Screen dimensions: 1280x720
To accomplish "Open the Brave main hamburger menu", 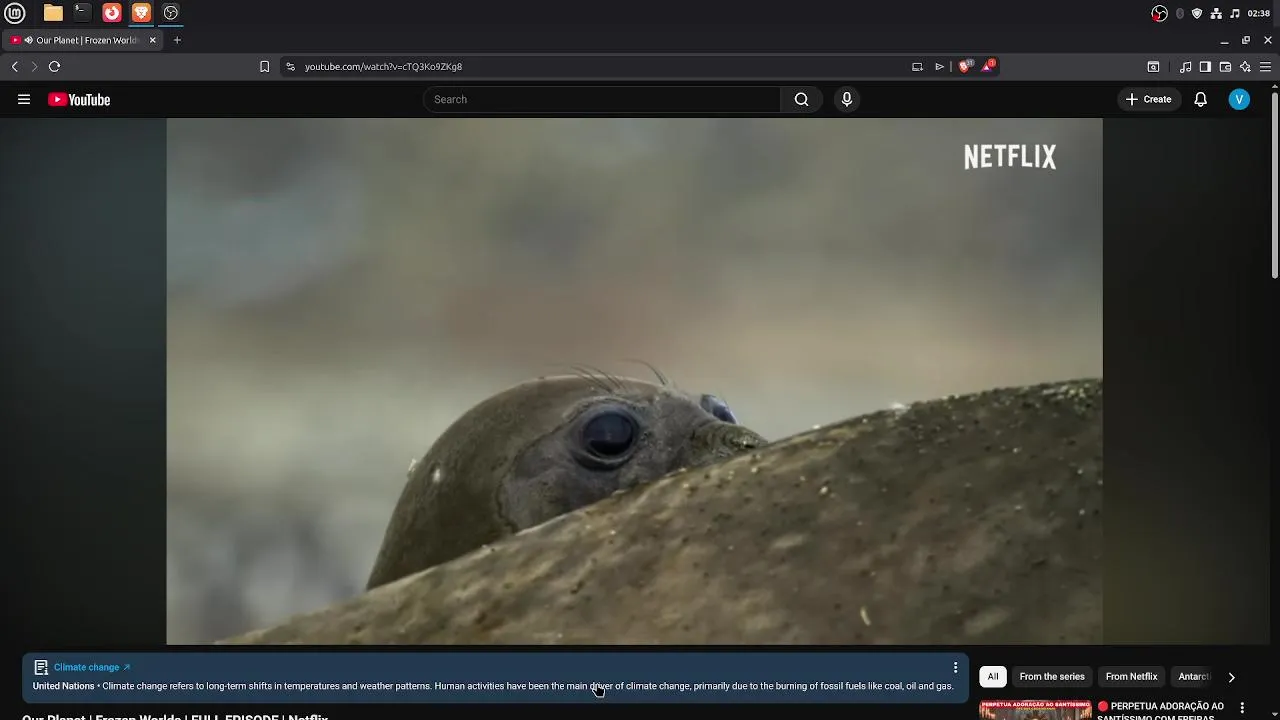I will 1265,67.
